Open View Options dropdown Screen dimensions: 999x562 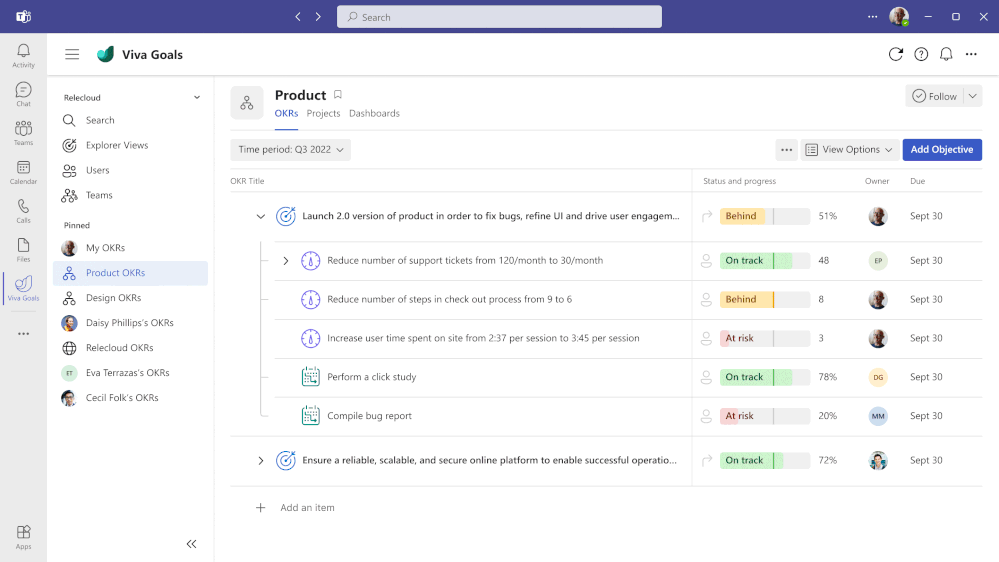point(849,150)
